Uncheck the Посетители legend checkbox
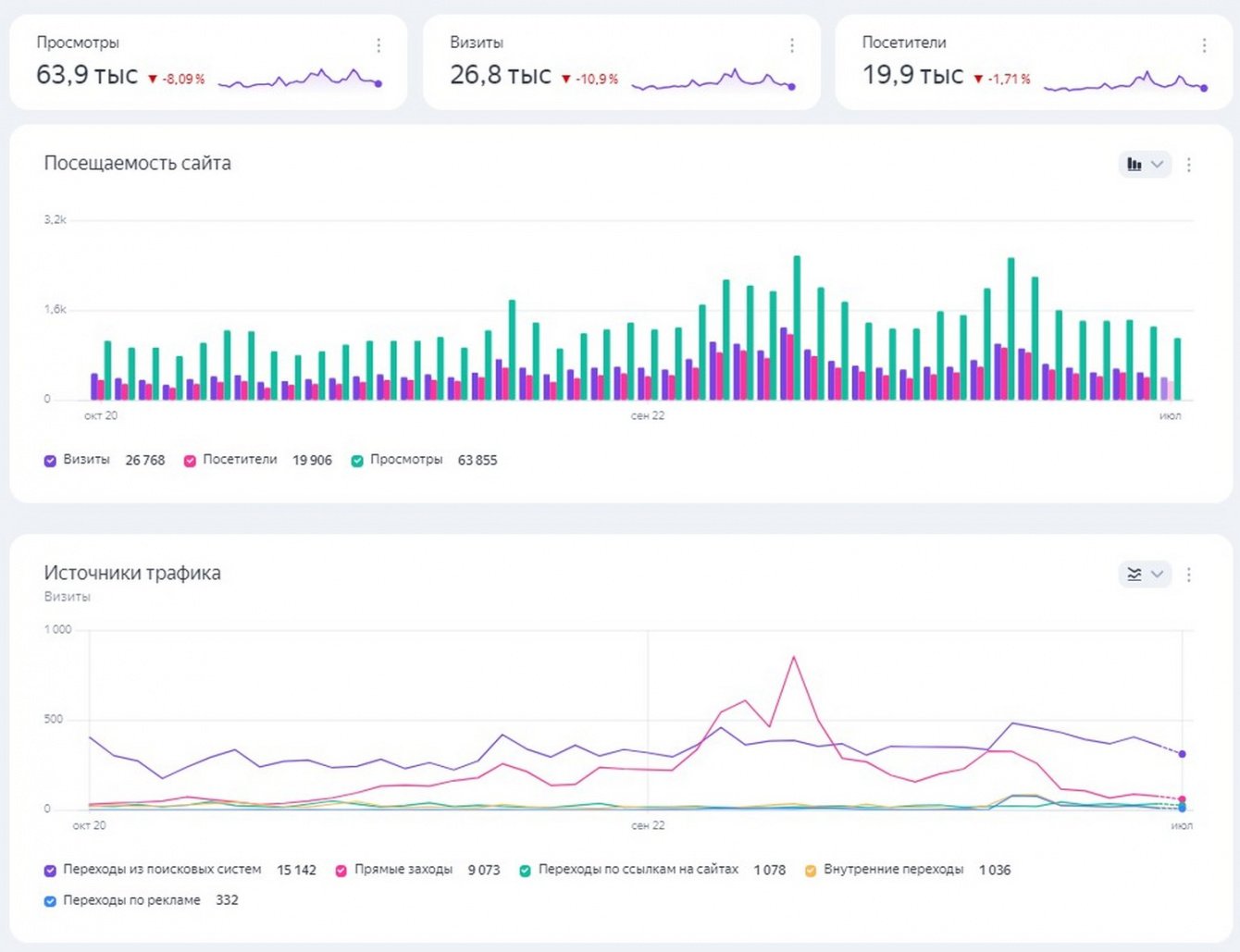1240x952 pixels. [190, 461]
